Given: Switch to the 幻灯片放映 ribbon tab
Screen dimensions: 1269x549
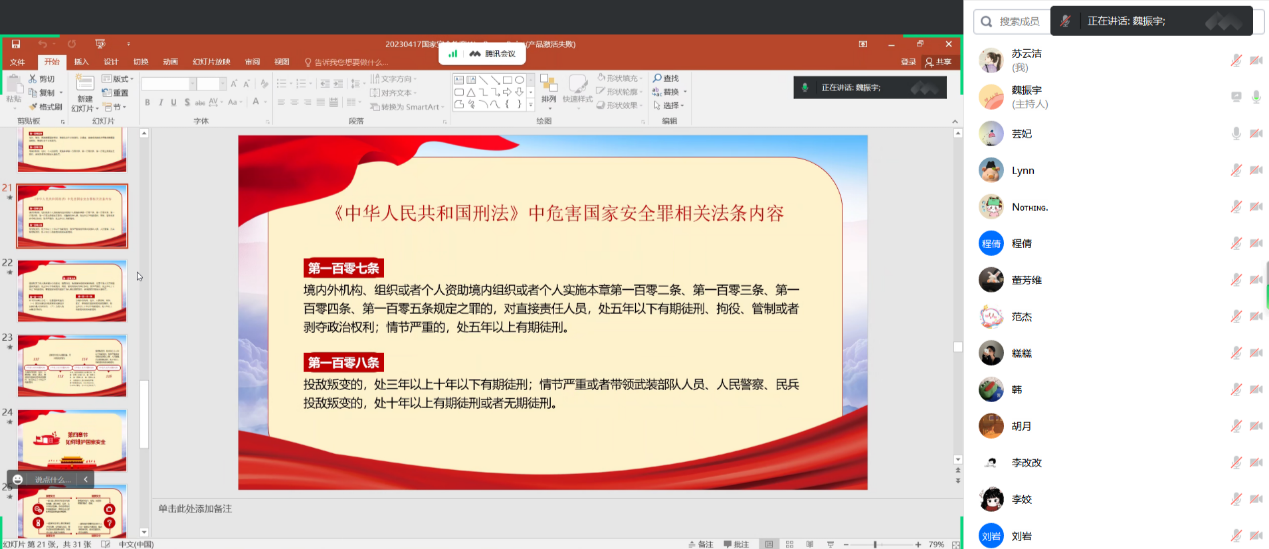Looking at the screenshot, I should pos(211,62).
